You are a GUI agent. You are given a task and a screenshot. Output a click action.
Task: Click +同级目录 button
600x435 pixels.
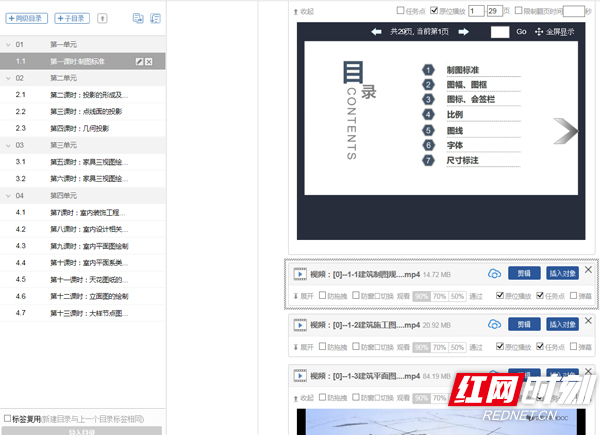click(26, 18)
